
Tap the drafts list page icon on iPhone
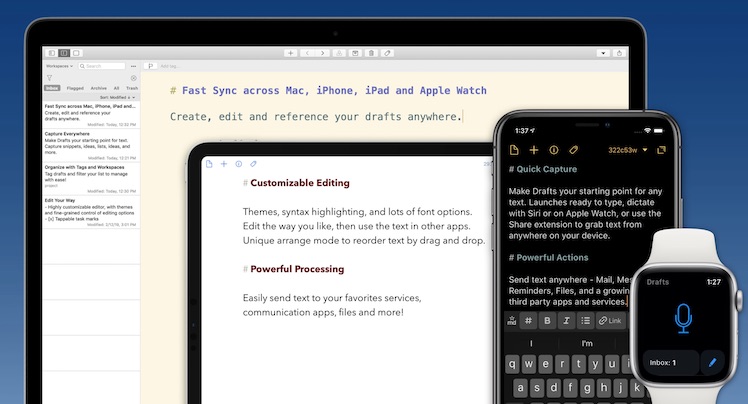(514, 150)
